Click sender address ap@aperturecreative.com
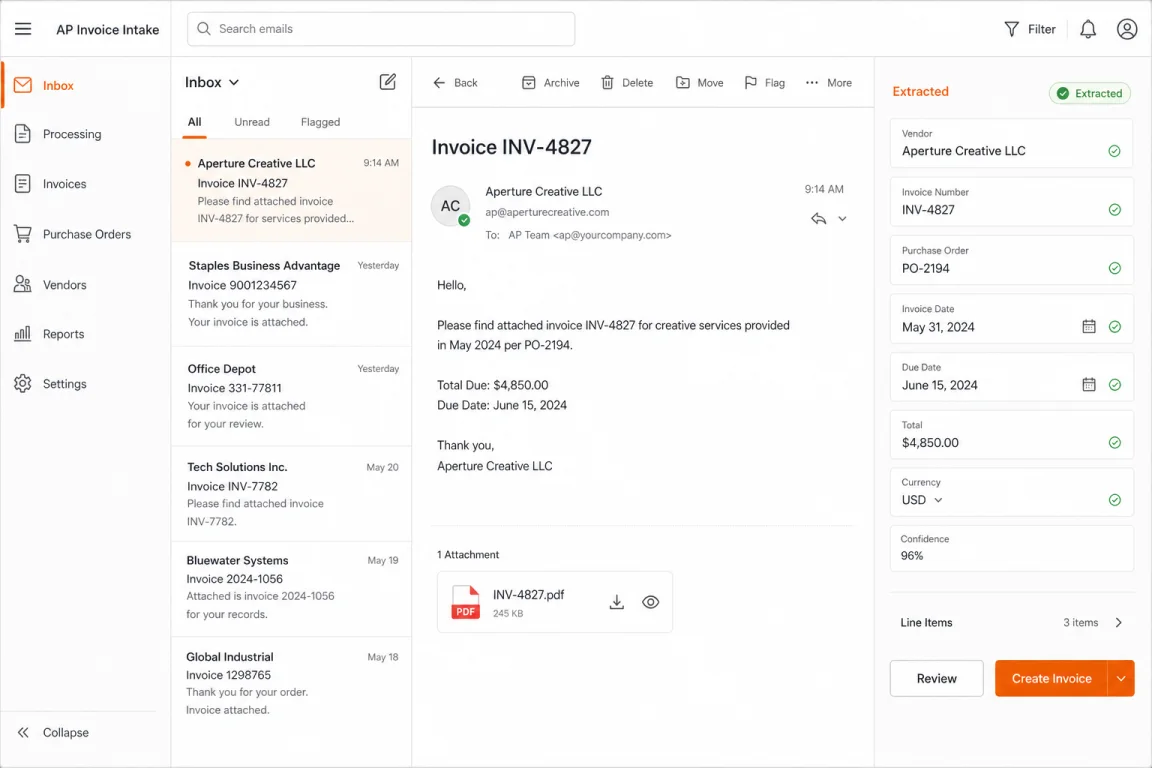This screenshot has width=1152, height=768. point(547,212)
